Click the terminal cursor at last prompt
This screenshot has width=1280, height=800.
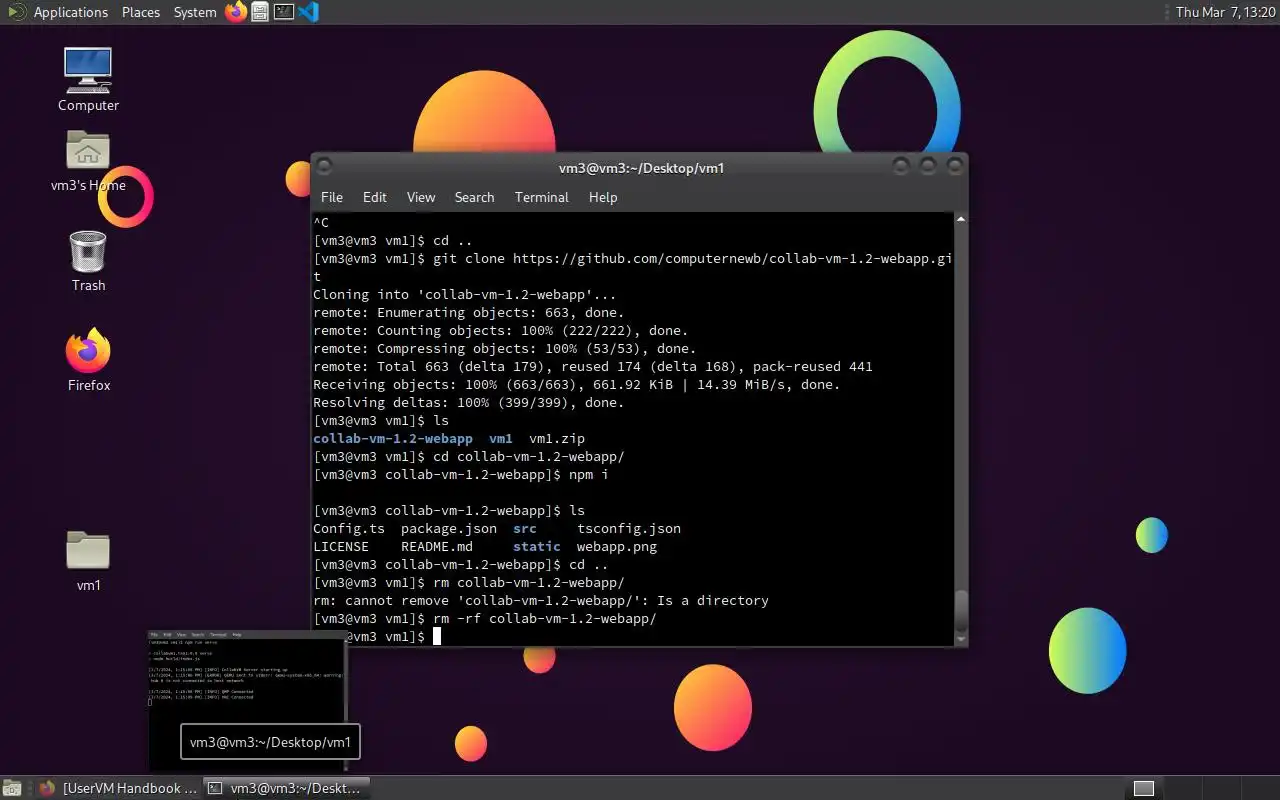point(437,636)
